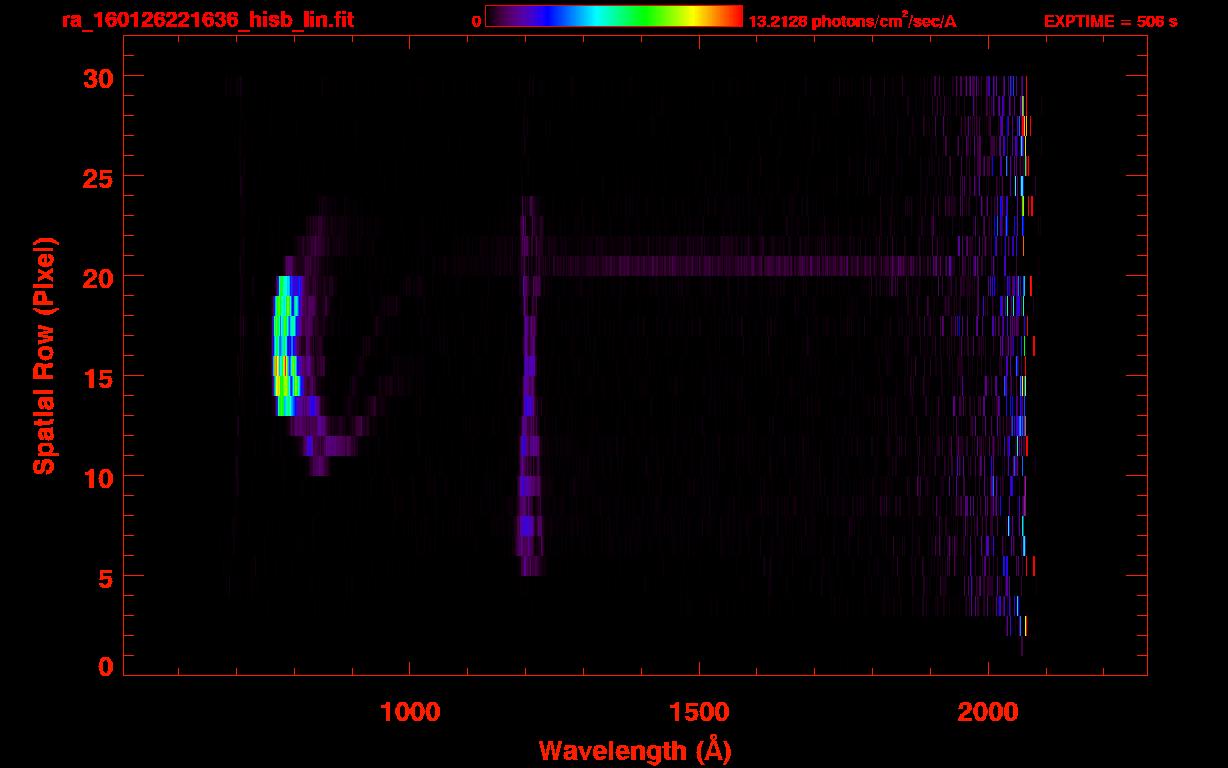Click the x-axis tick label 2000

click(x=988, y=711)
